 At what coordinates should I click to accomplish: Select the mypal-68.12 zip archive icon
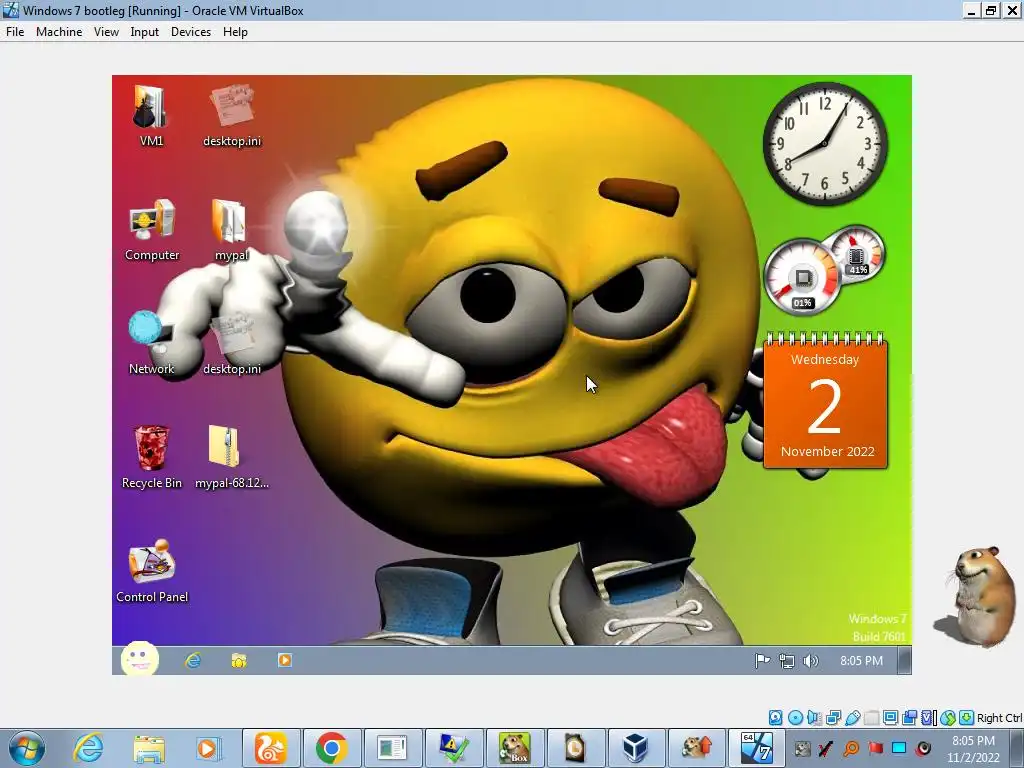tap(232, 458)
